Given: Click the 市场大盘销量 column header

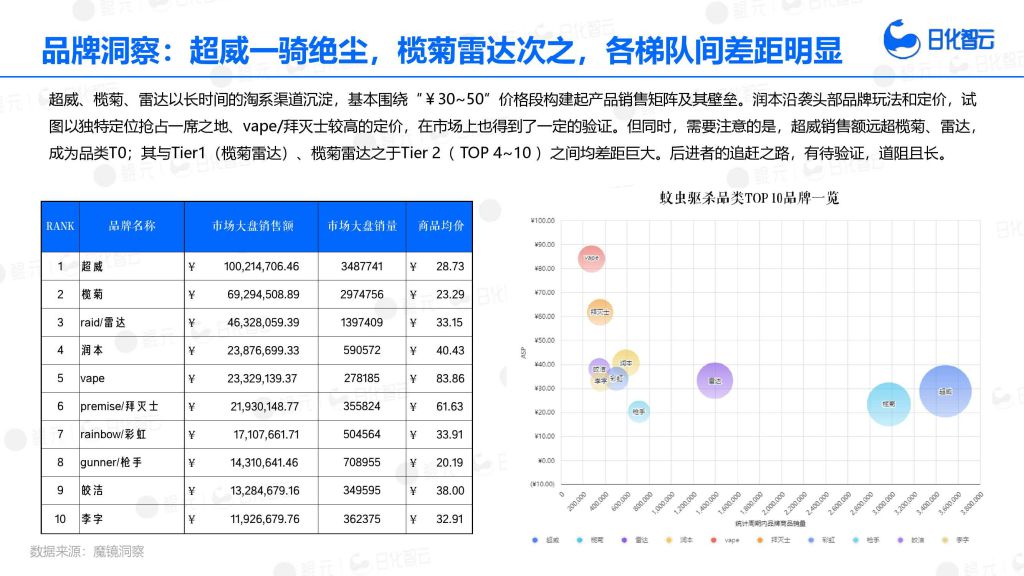Looking at the screenshot, I should (362, 226).
